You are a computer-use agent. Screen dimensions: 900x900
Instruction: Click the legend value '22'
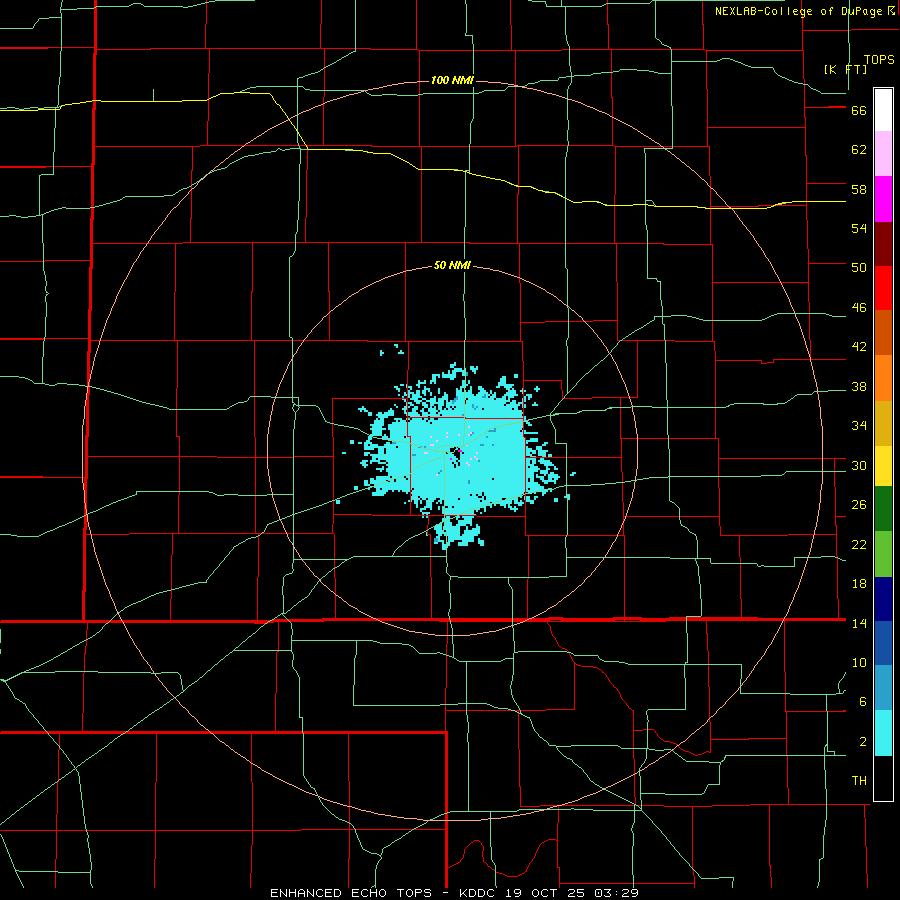point(859,544)
